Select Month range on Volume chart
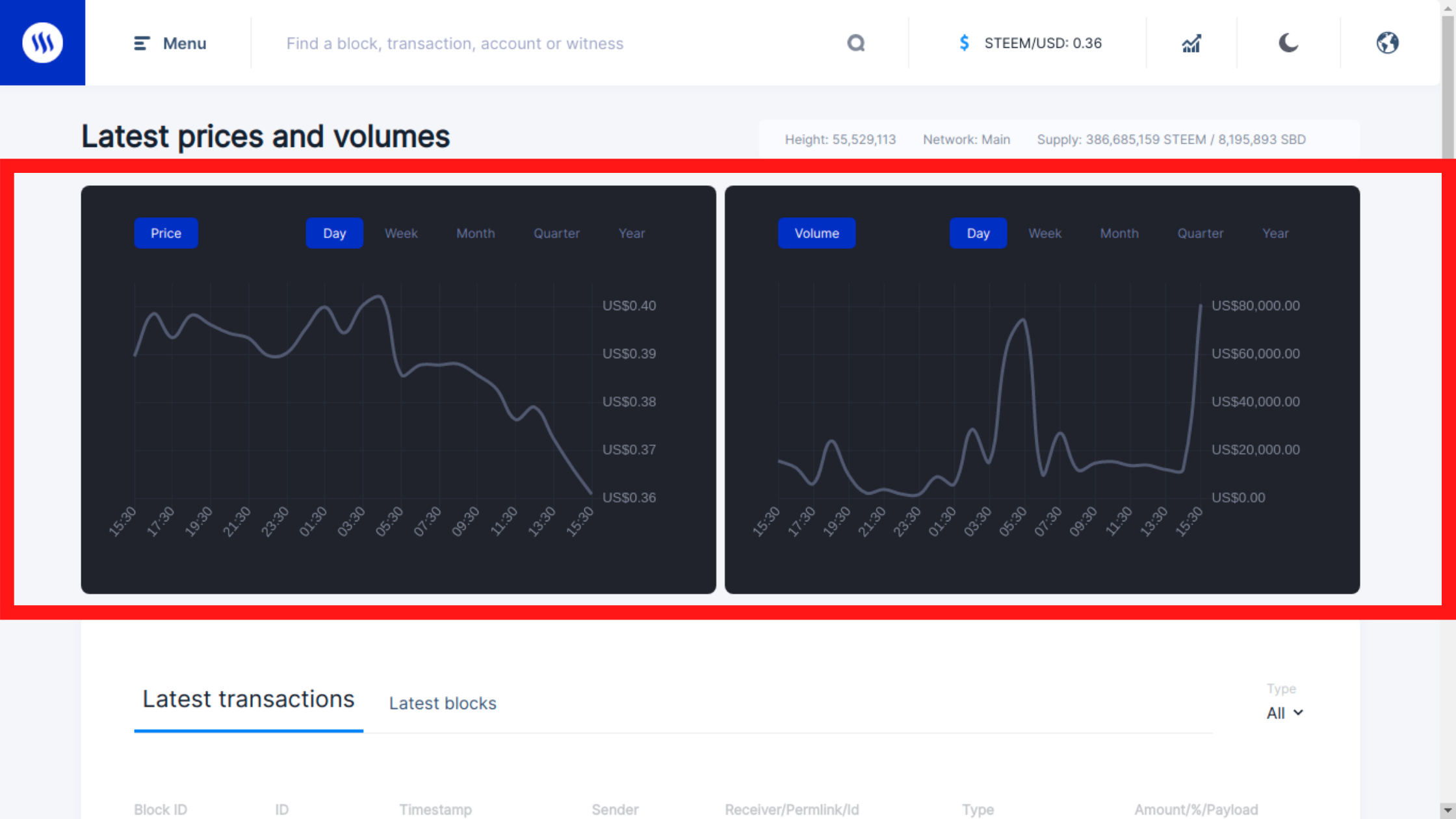 [1119, 233]
